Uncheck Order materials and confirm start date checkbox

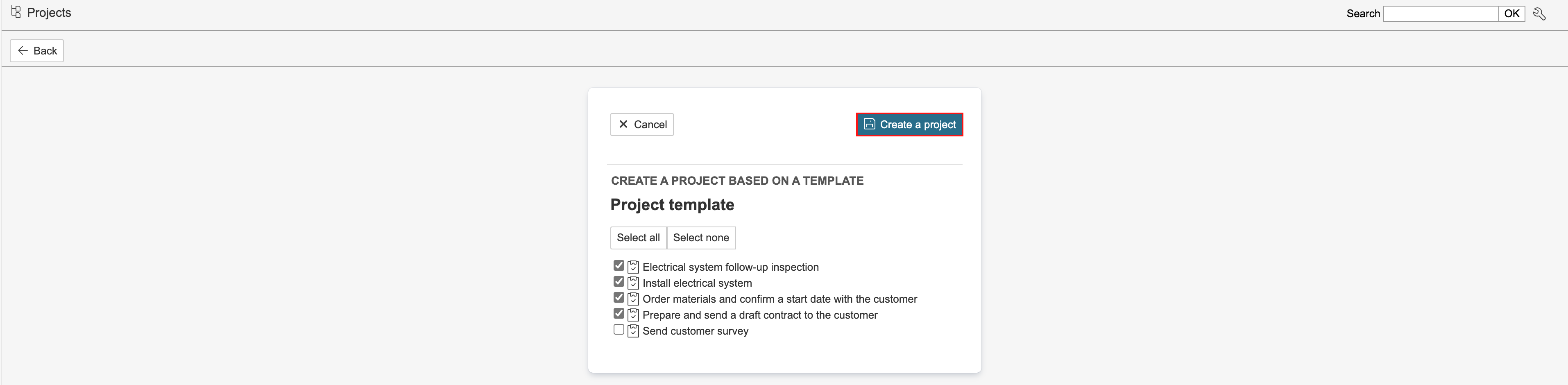tap(619, 298)
